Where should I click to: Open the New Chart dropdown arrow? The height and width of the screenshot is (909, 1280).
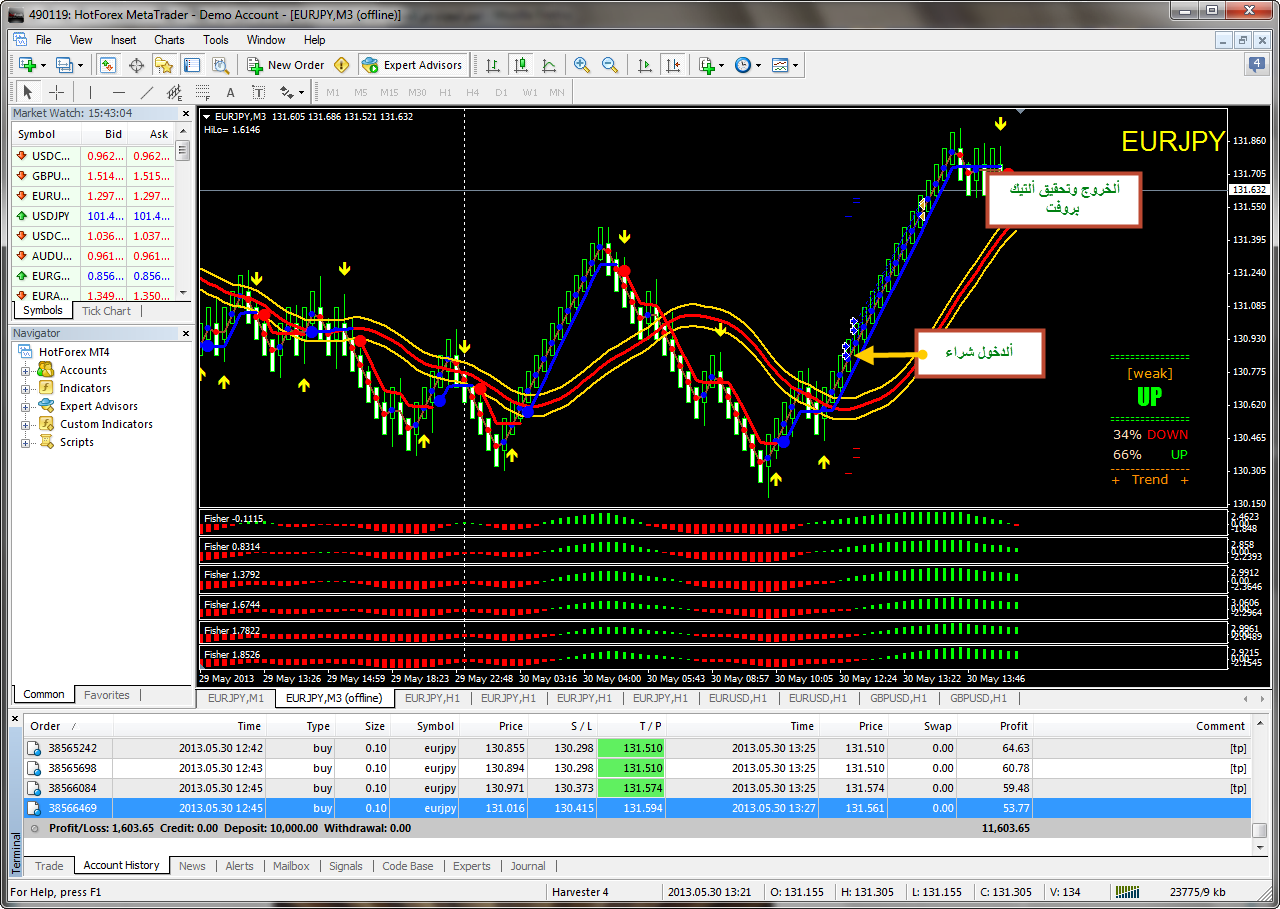(x=44, y=65)
